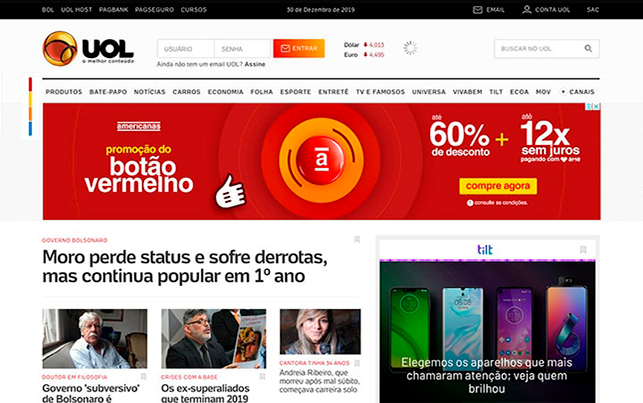643x403 pixels.
Task: Focus the Usuário input field
Action: (x=185, y=49)
